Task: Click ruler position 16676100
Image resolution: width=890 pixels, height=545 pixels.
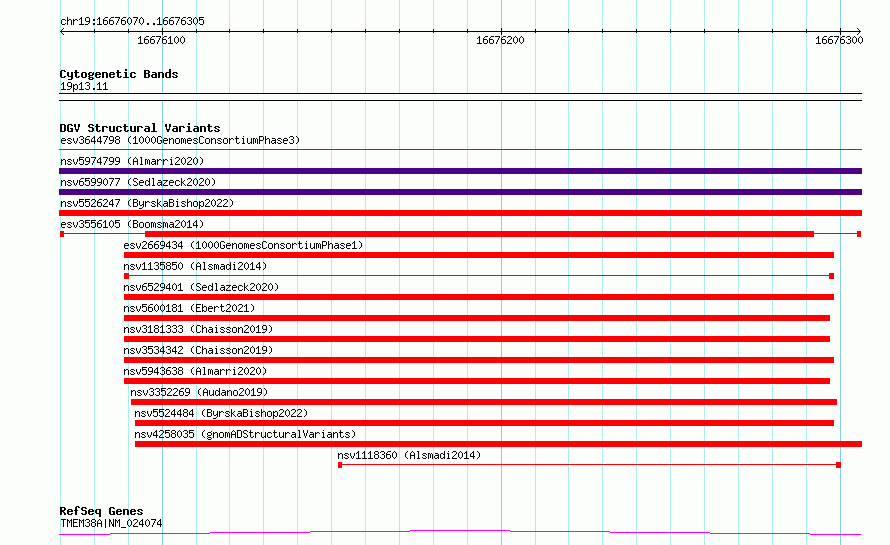Action: [x=161, y=40]
